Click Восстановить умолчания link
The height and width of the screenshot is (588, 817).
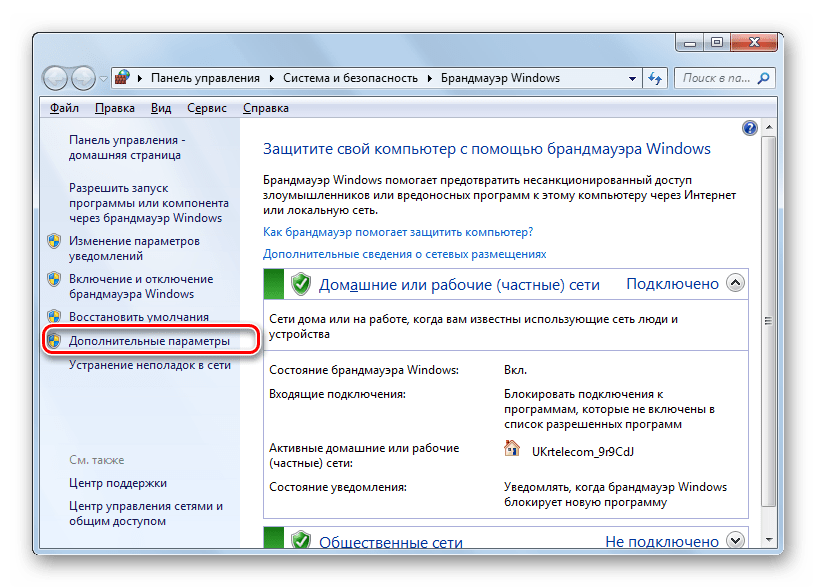click(x=139, y=317)
